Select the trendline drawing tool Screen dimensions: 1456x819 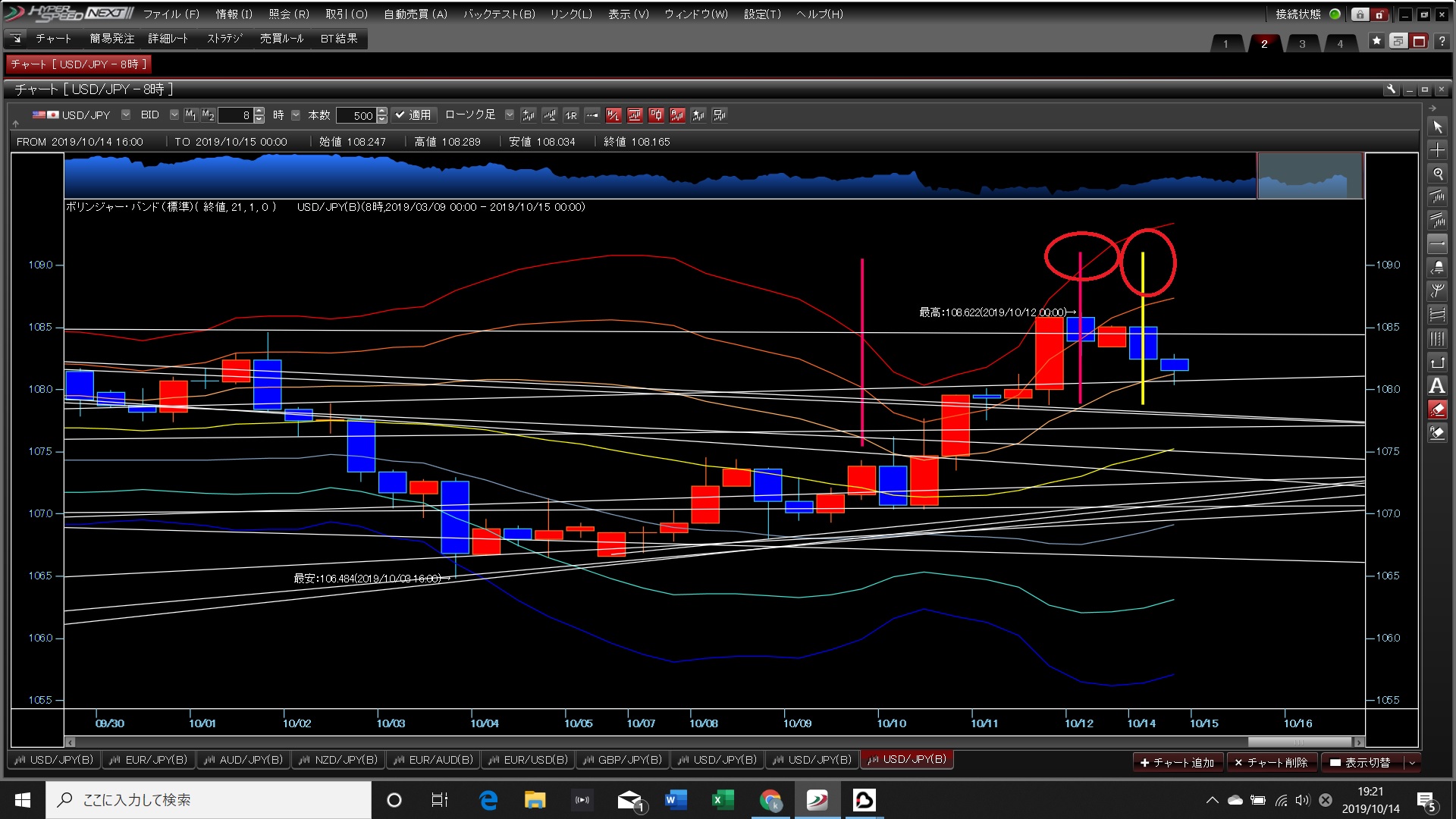pyautogui.click(x=1437, y=197)
